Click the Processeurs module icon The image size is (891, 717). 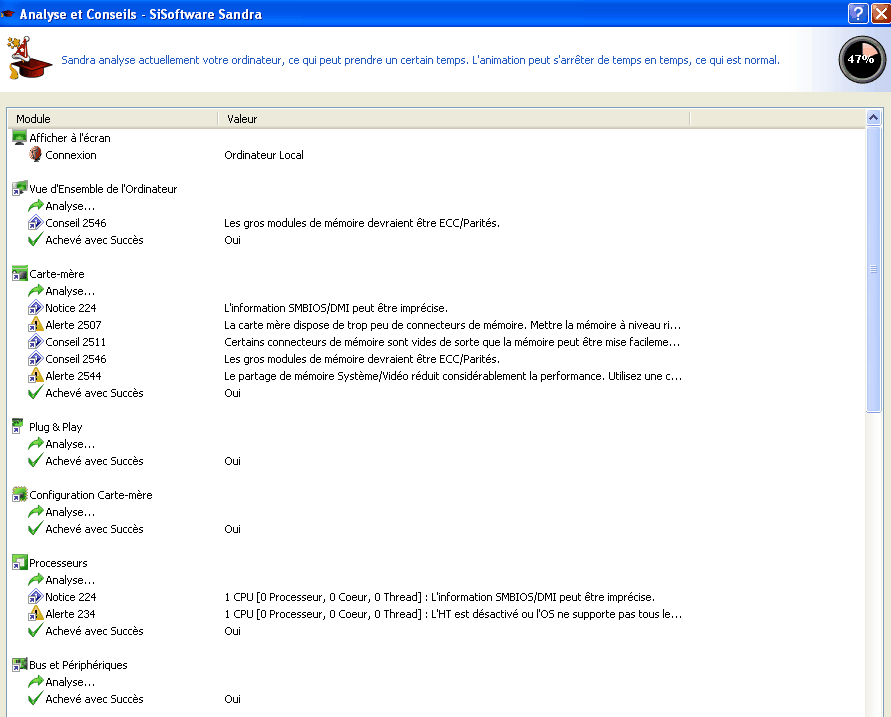(20, 562)
